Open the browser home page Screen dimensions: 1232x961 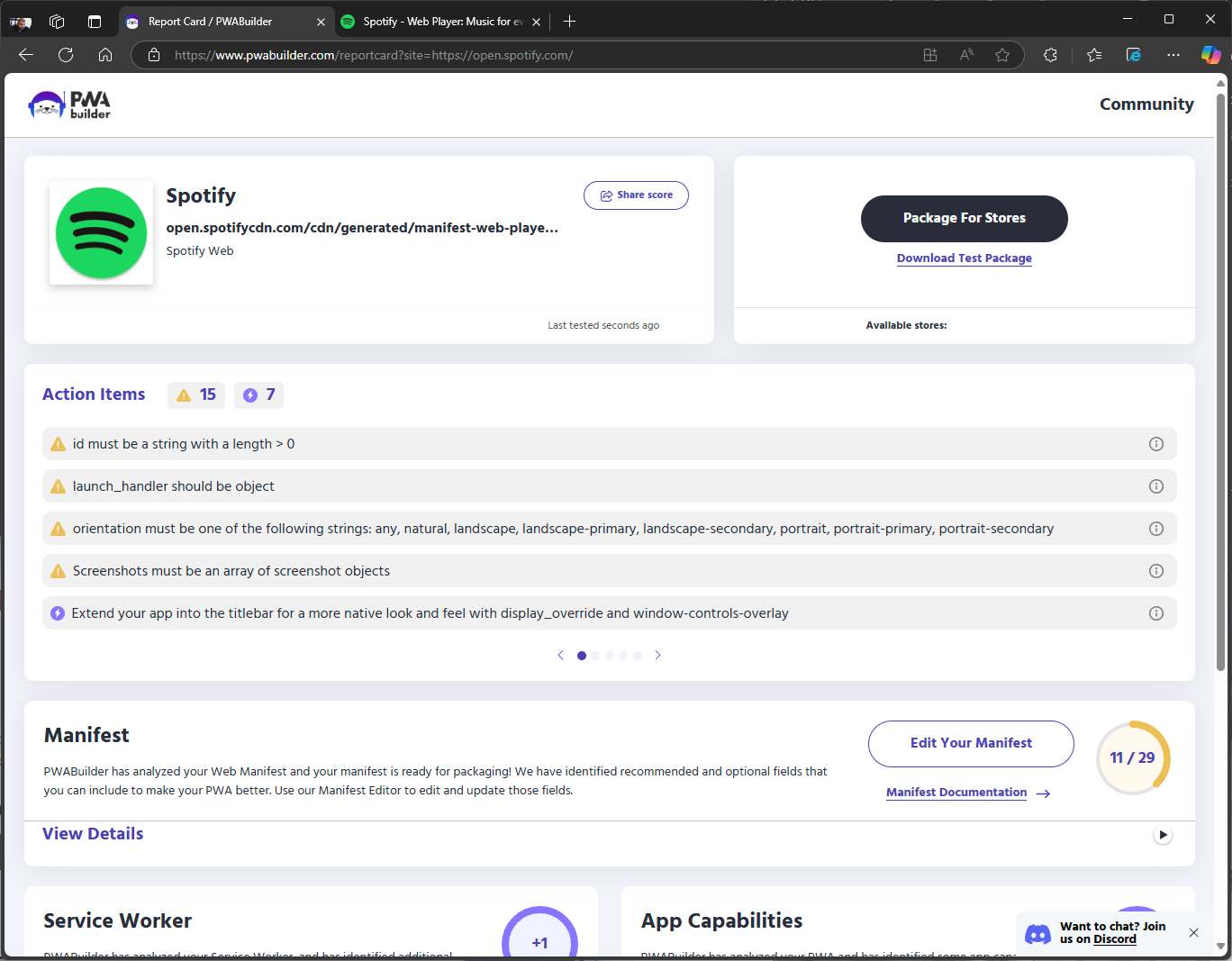tap(105, 55)
